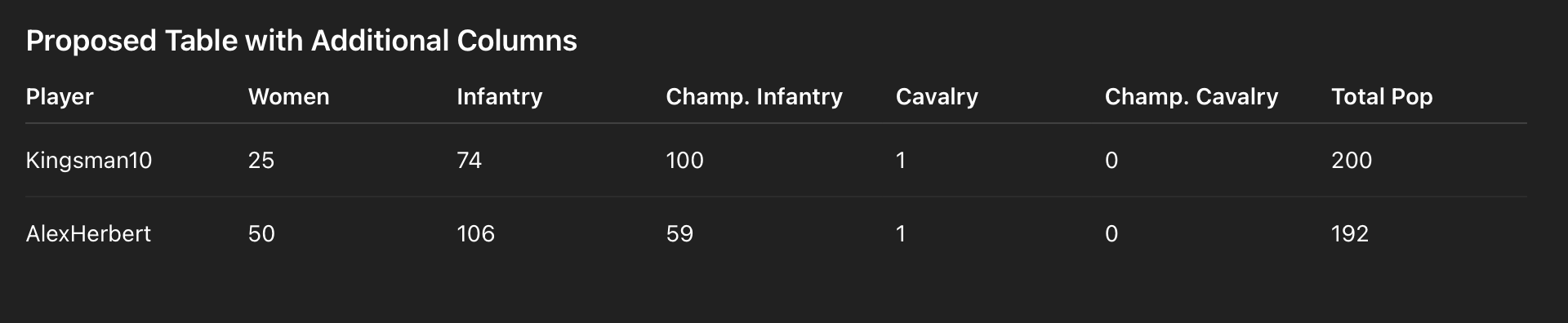Click Kingsman10's Women value 25
This screenshot has width=1568, height=323.
point(261,161)
